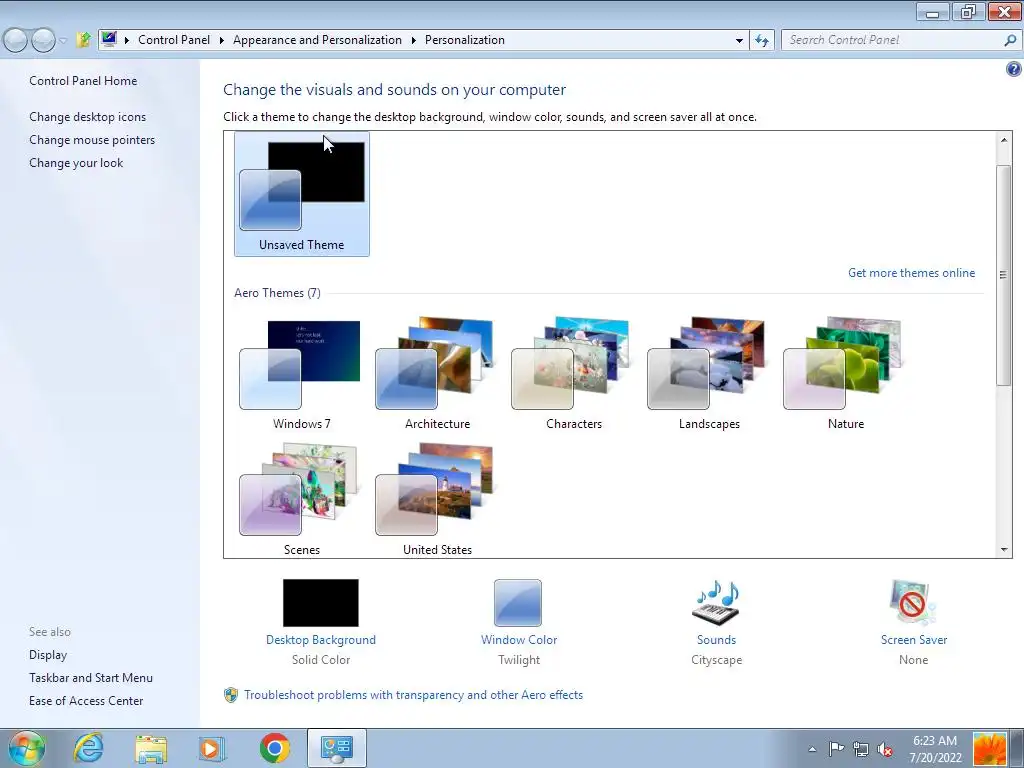Click the Back navigation button
Screen dimensions: 1024x768
click(16, 40)
